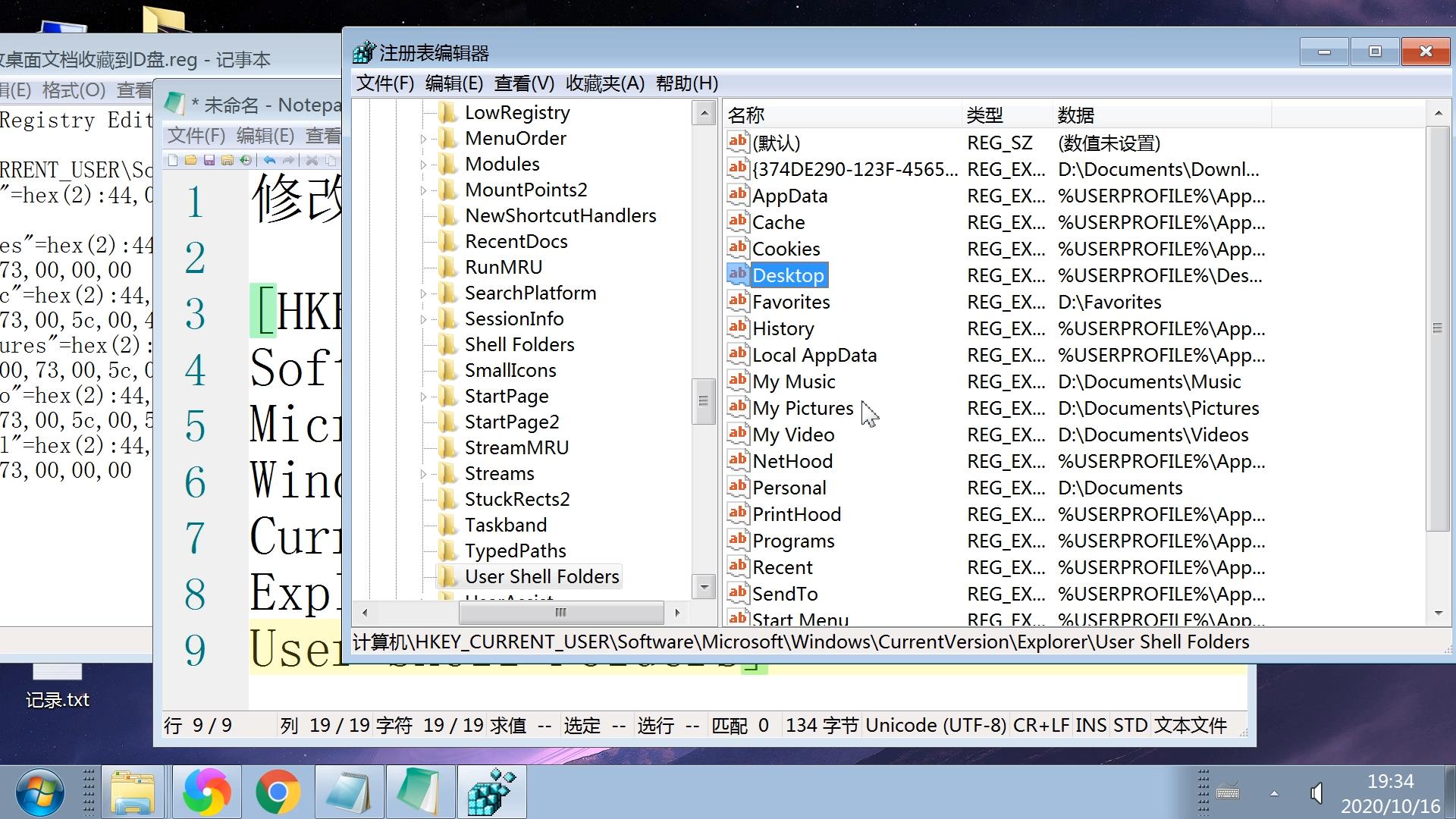Viewport: 1456px width, 819px height.
Task: Create a new document with Notepad2's blank page icon
Action: [x=173, y=160]
